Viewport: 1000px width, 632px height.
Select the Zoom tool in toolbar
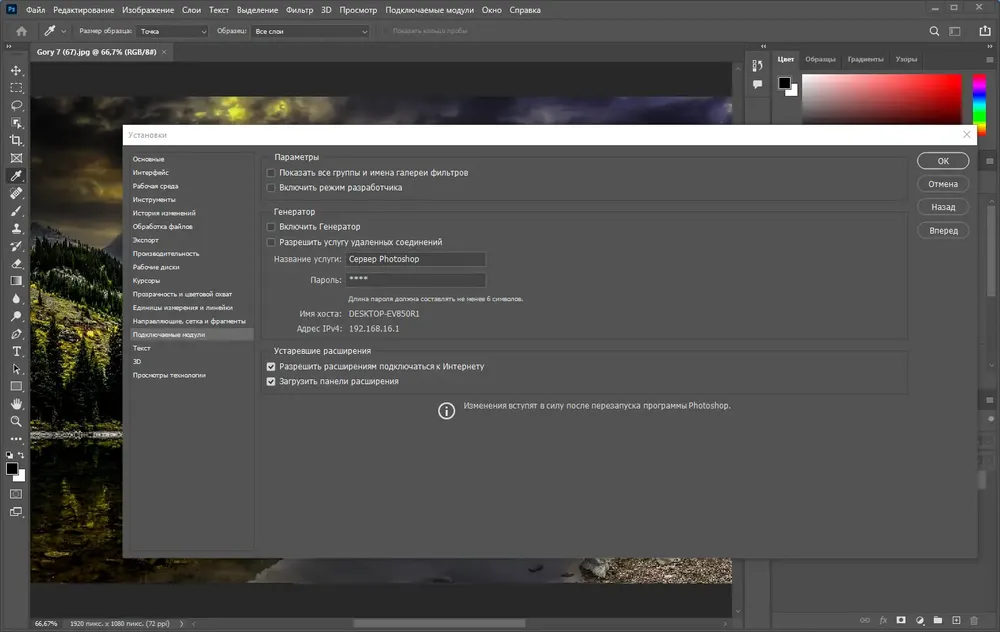pyautogui.click(x=17, y=422)
